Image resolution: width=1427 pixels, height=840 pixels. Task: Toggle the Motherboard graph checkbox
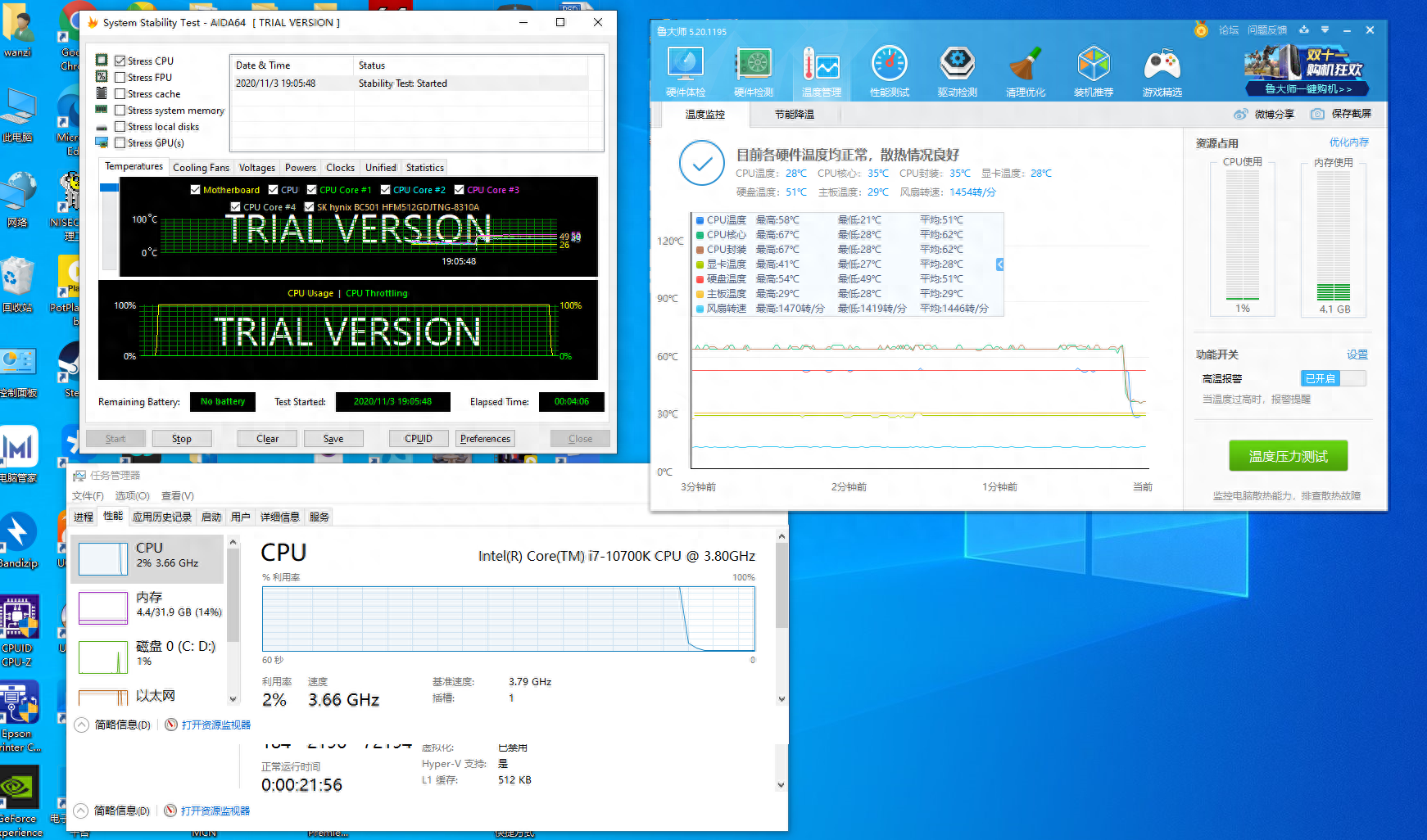coord(195,189)
